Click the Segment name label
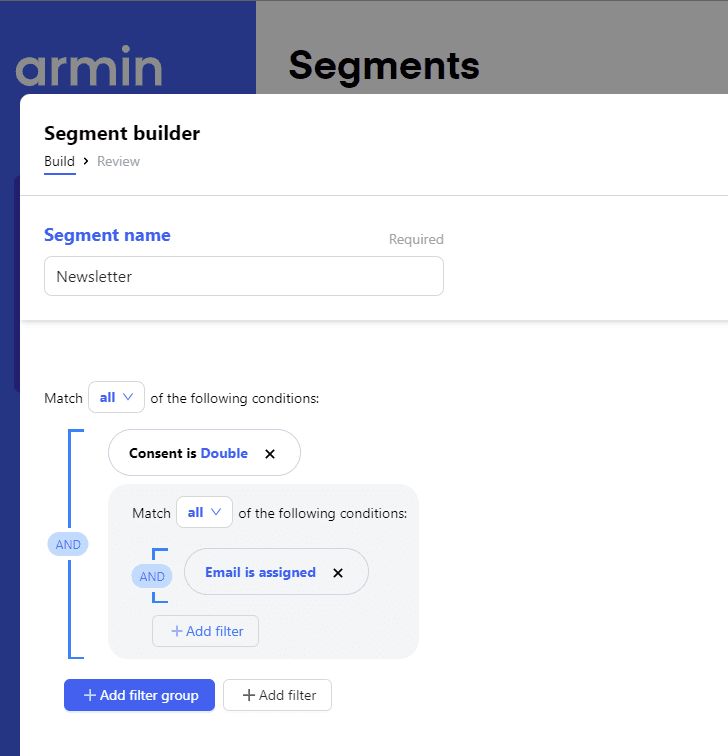Viewport: 728px width, 756px height. [107, 235]
